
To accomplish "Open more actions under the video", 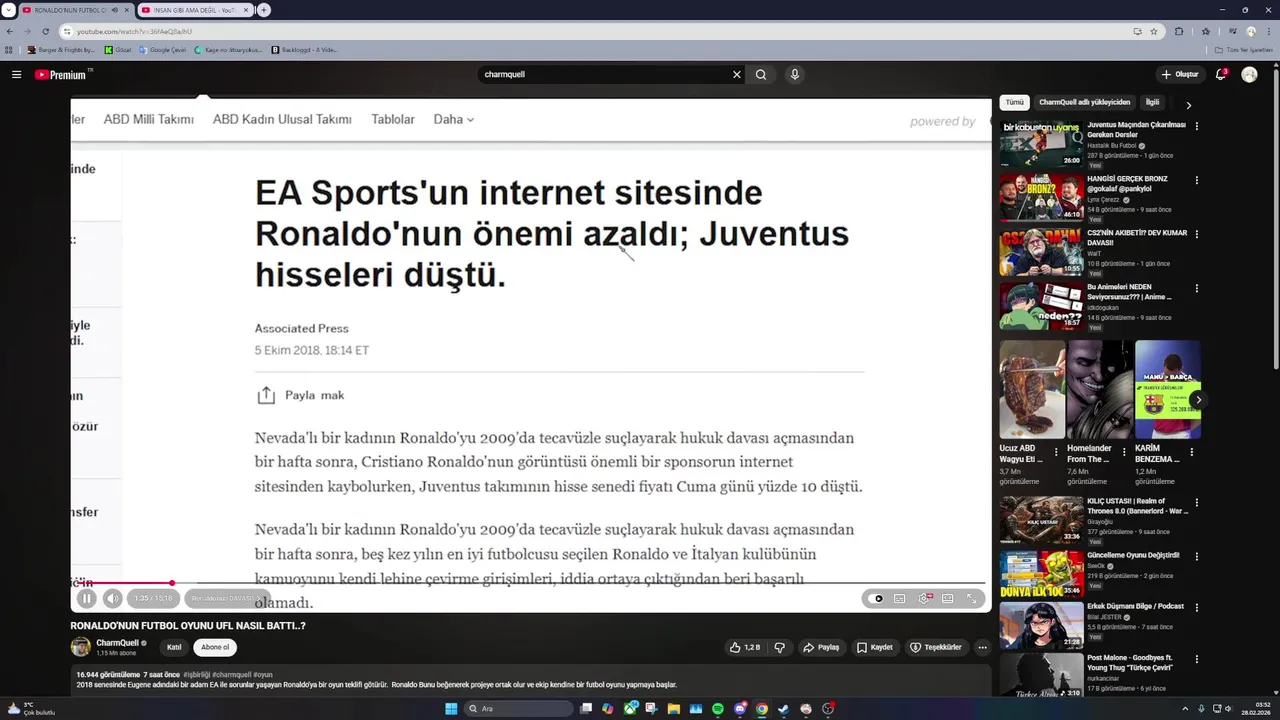I will pyautogui.click(x=982, y=647).
